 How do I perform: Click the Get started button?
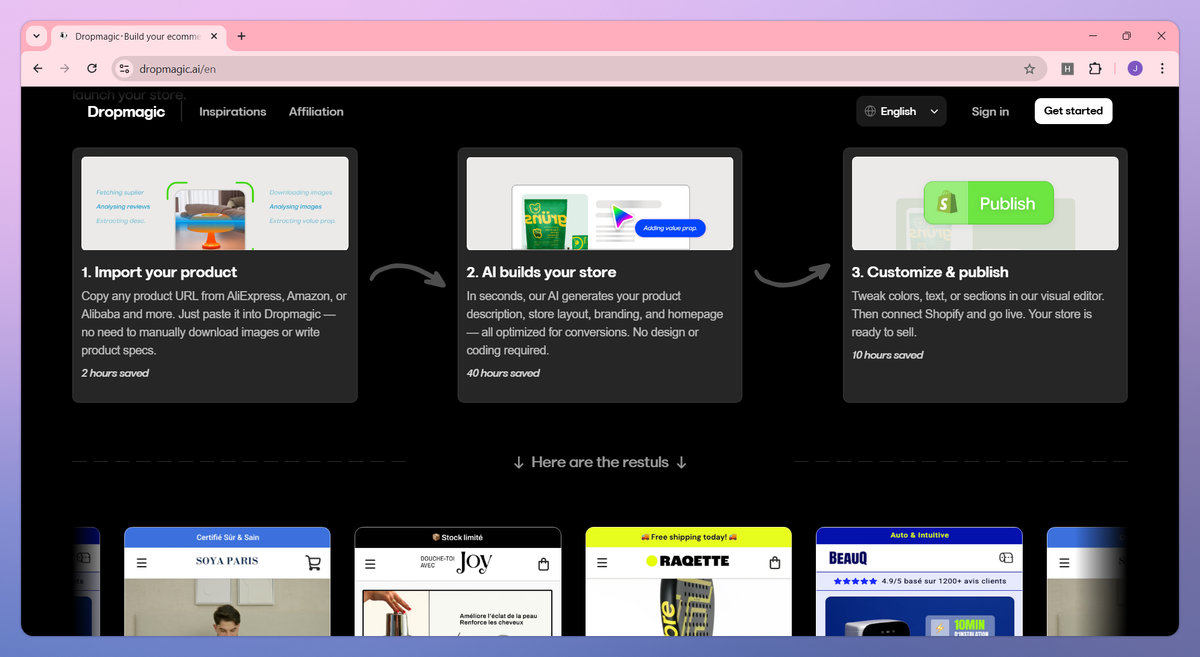point(1073,111)
